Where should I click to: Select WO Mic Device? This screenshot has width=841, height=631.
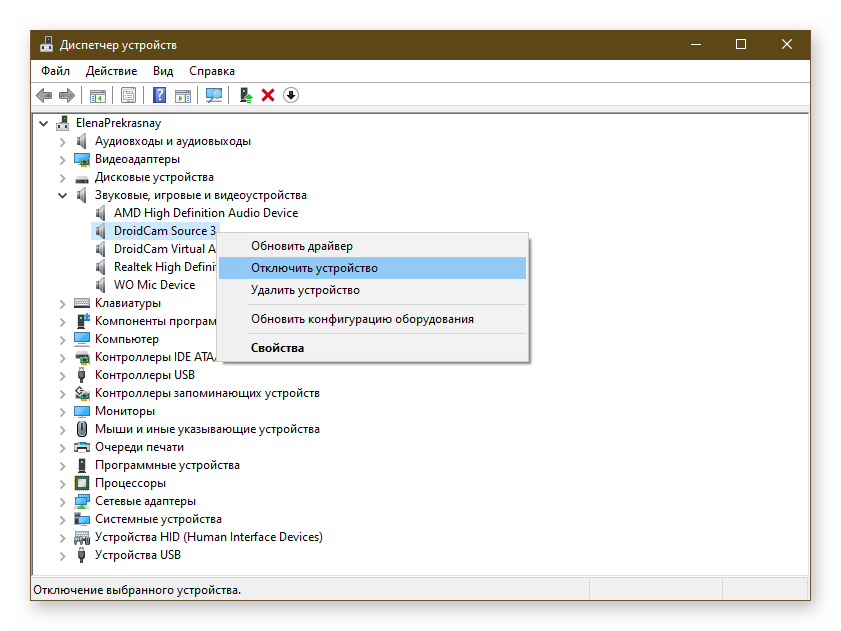(x=154, y=285)
